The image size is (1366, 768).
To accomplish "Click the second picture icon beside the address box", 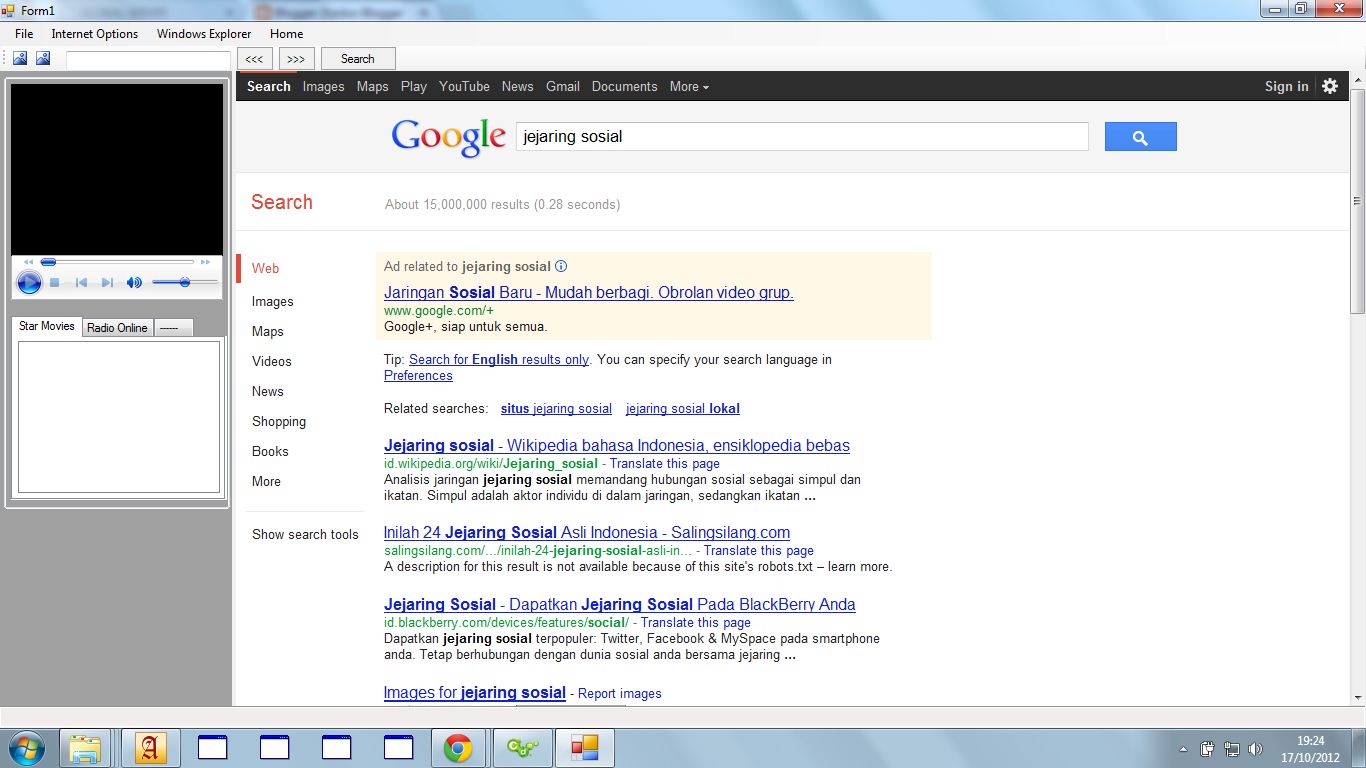I will 43,59.
